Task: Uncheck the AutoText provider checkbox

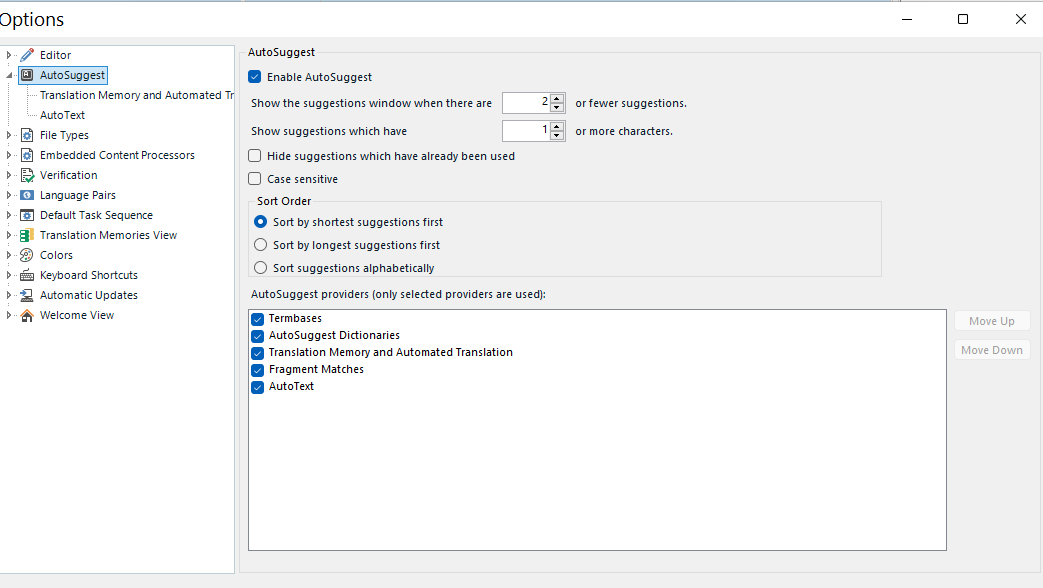Action: point(257,387)
